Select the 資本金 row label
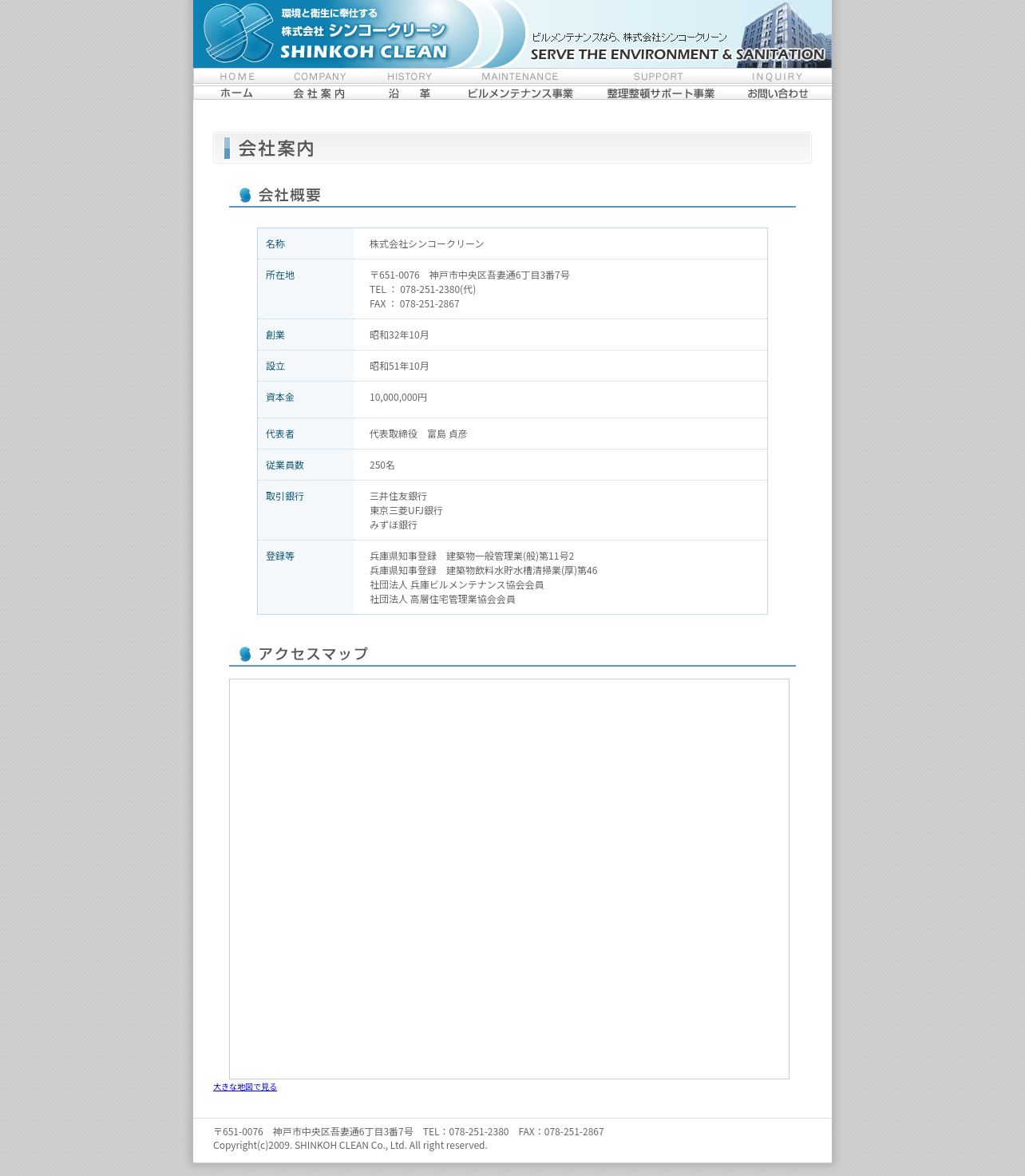The height and width of the screenshot is (1176, 1025). tap(280, 397)
